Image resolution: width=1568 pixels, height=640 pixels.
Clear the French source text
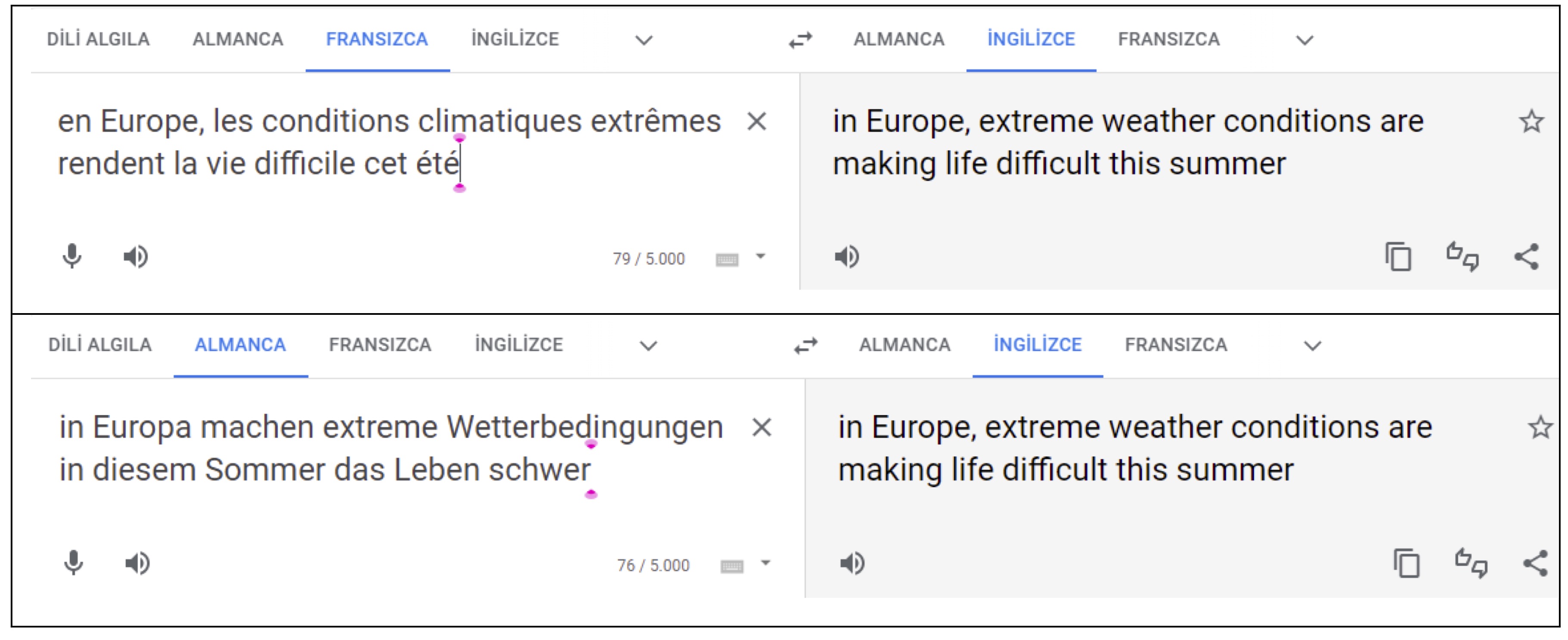756,121
